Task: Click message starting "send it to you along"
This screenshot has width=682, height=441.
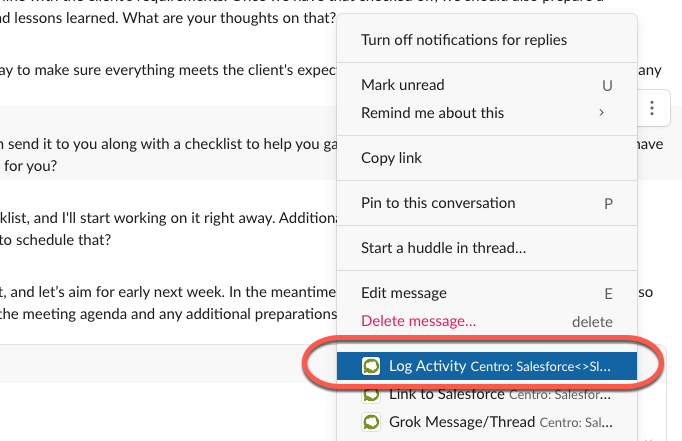Action: pos(168,154)
